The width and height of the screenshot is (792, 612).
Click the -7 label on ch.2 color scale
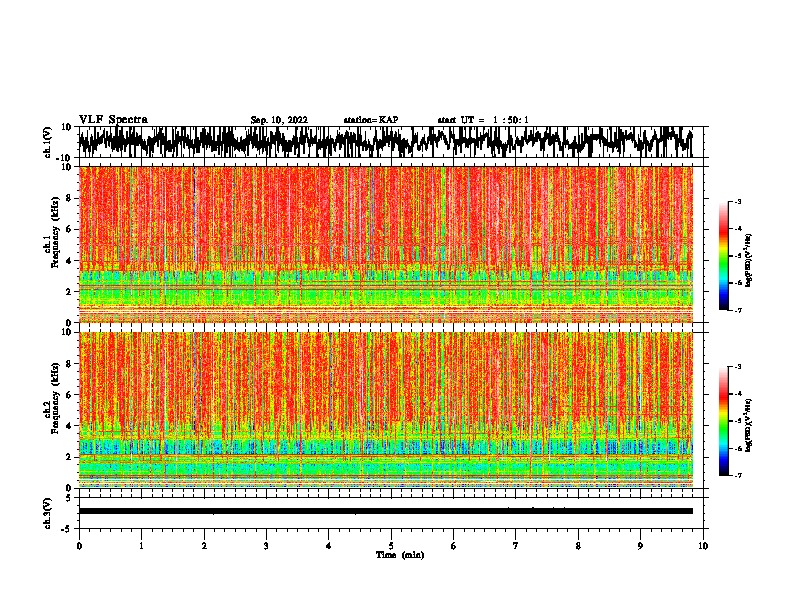[x=737, y=476]
